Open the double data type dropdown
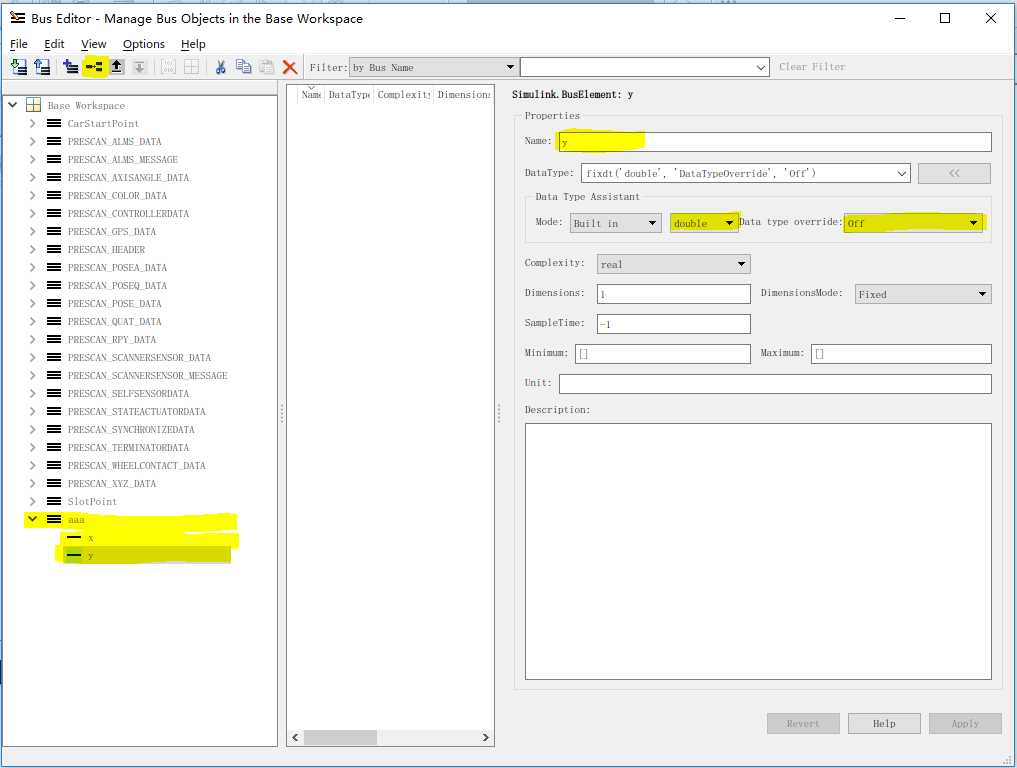 [704, 223]
